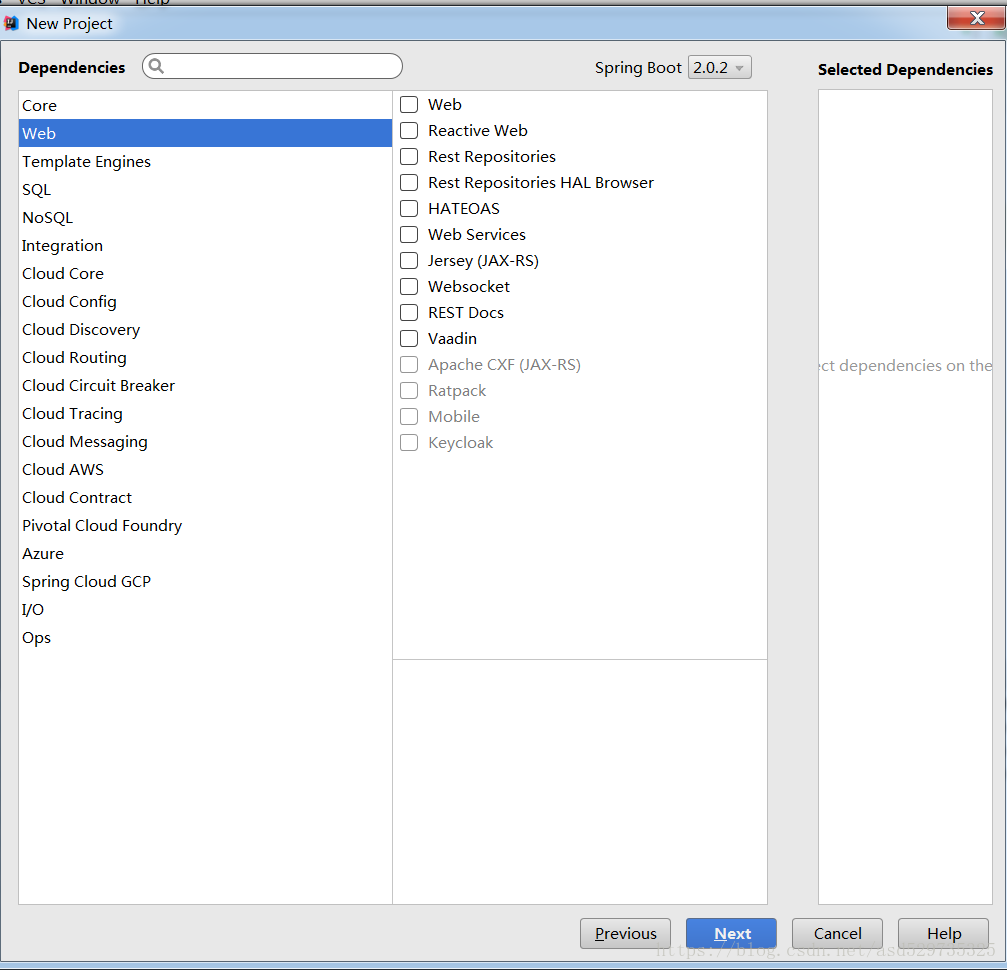Select the I/O category
The width and height of the screenshot is (1007, 970).
[x=205, y=610]
